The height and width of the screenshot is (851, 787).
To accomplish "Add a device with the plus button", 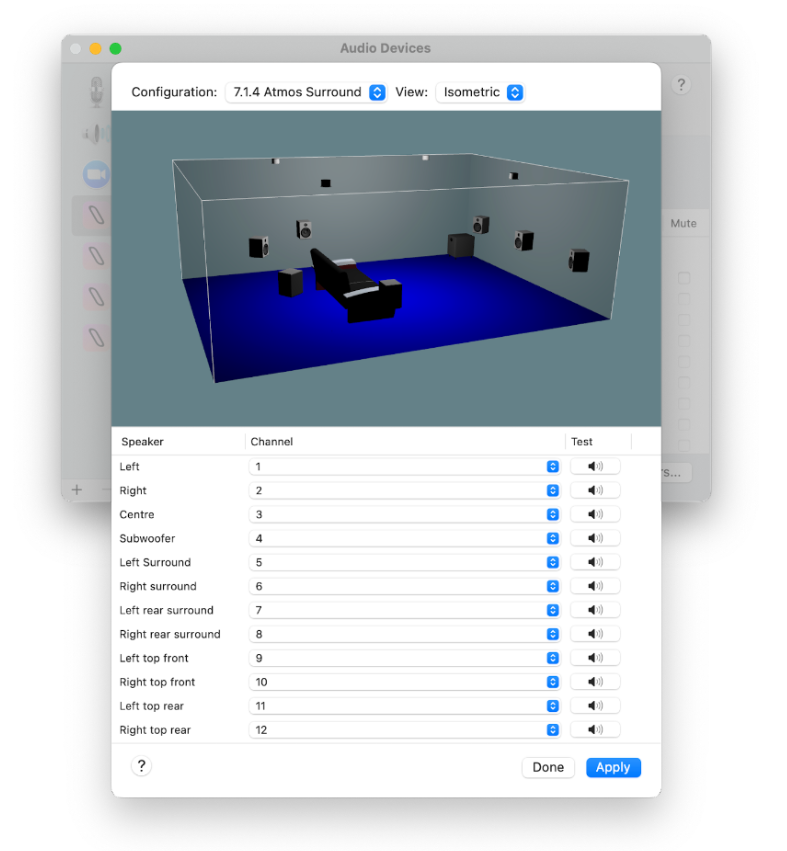I will tap(77, 490).
